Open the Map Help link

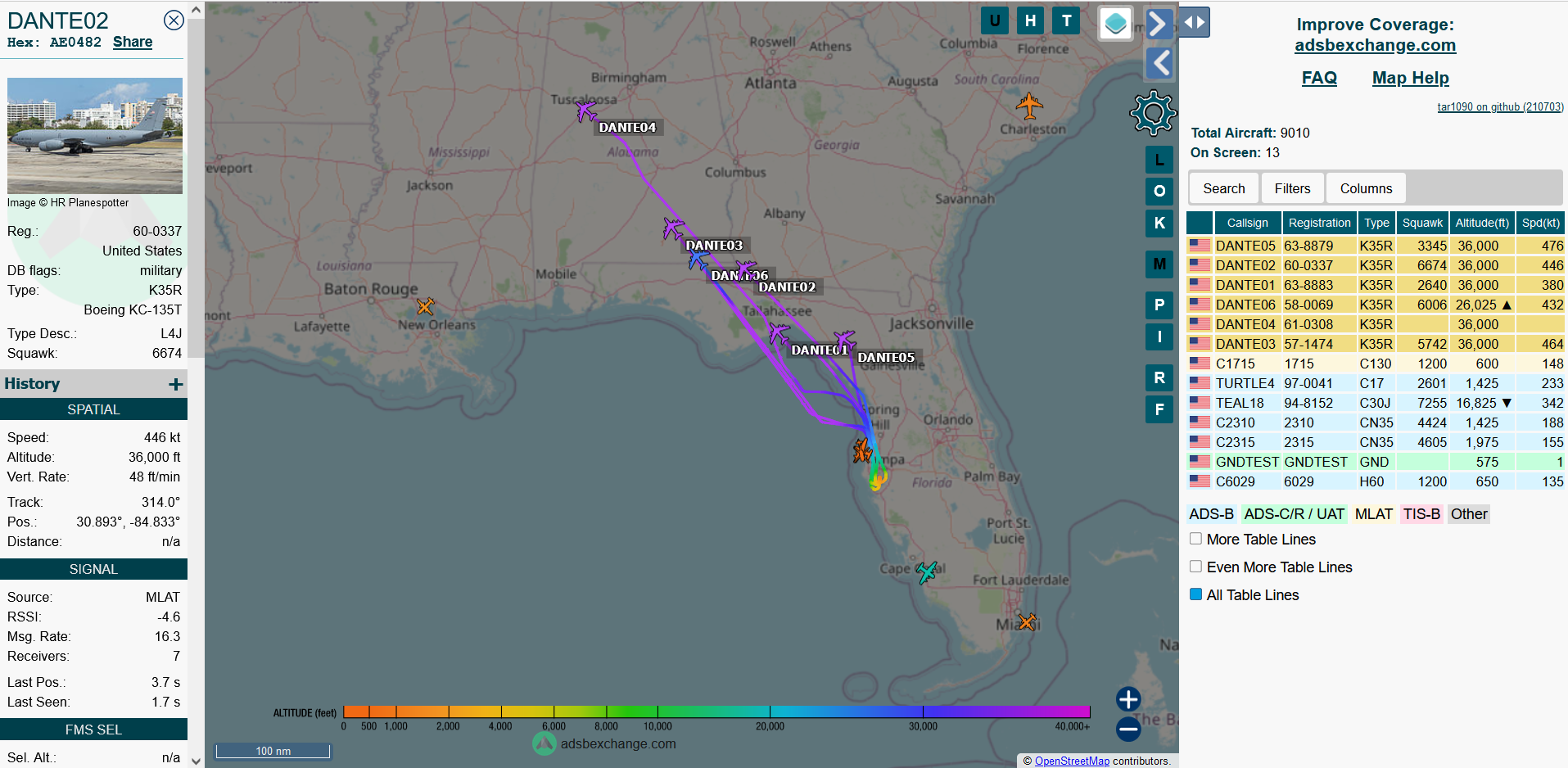[1410, 78]
